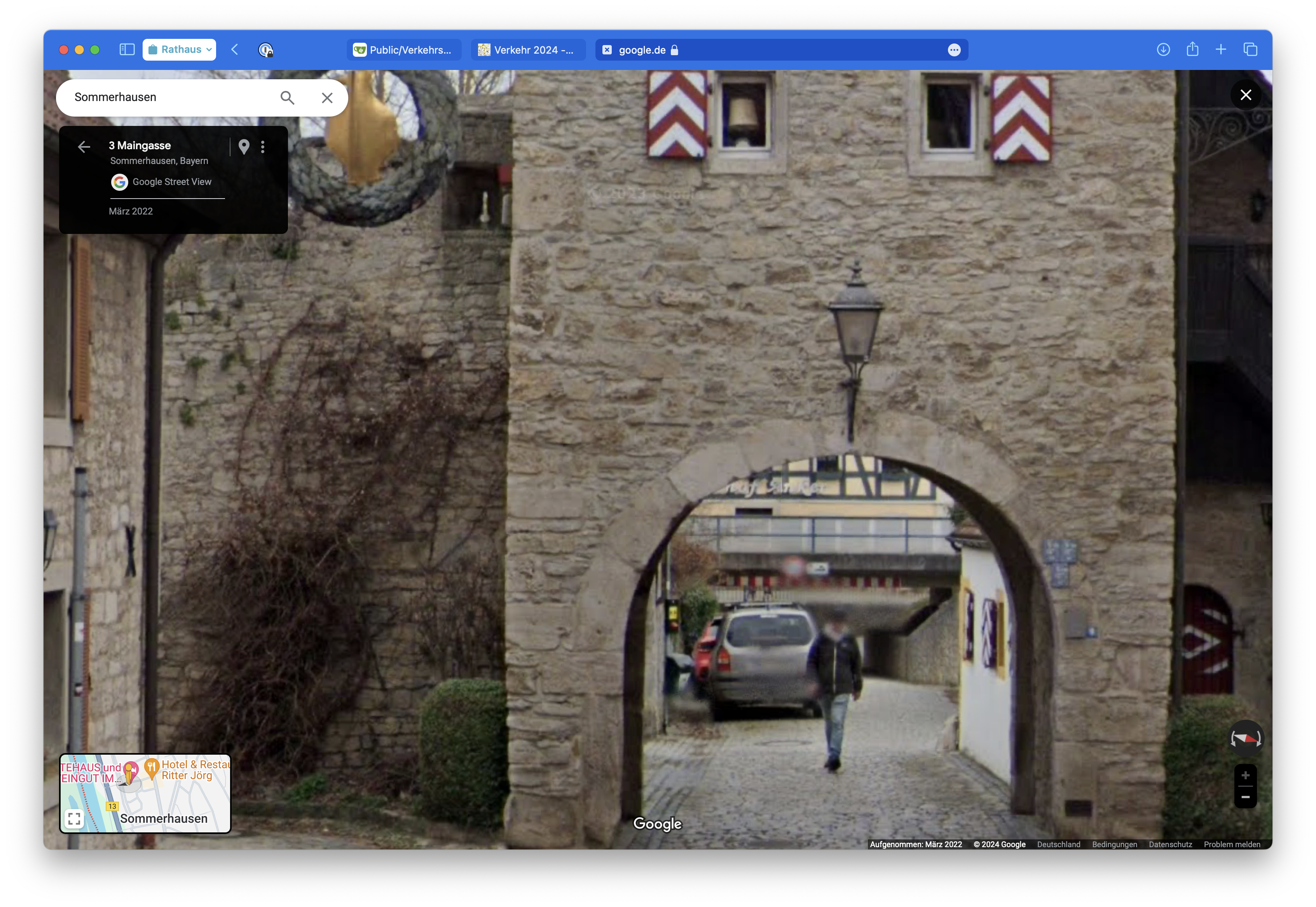Click the compass rotation control
Image resolution: width=1316 pixels, height=907 pixels.
pos(1246,738)
